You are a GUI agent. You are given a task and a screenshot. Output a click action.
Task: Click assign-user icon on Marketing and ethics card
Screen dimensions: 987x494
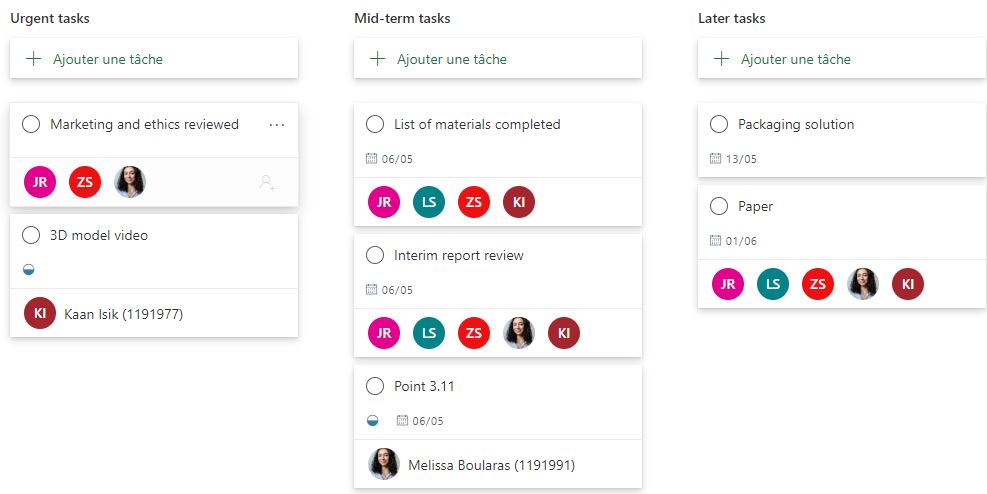(x=267, y=183)
